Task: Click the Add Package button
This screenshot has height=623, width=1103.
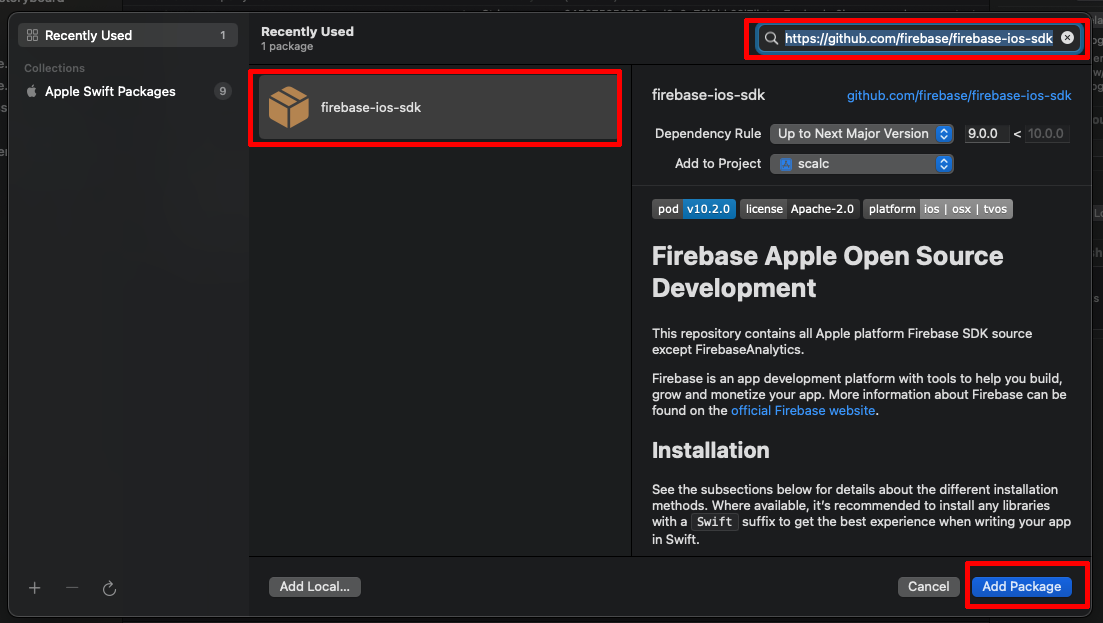Action: (1021, 586)
